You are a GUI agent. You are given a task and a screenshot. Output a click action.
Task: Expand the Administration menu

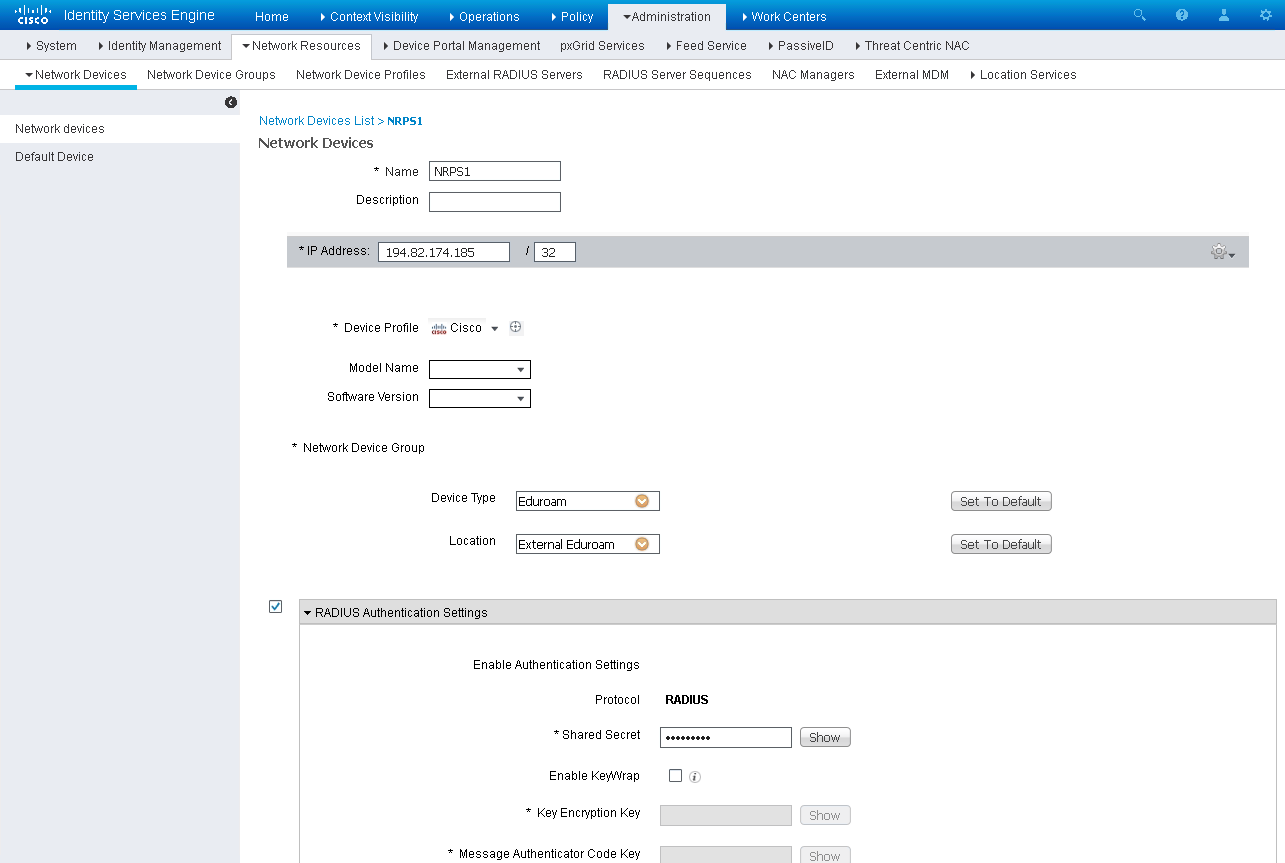click(667, 17)
